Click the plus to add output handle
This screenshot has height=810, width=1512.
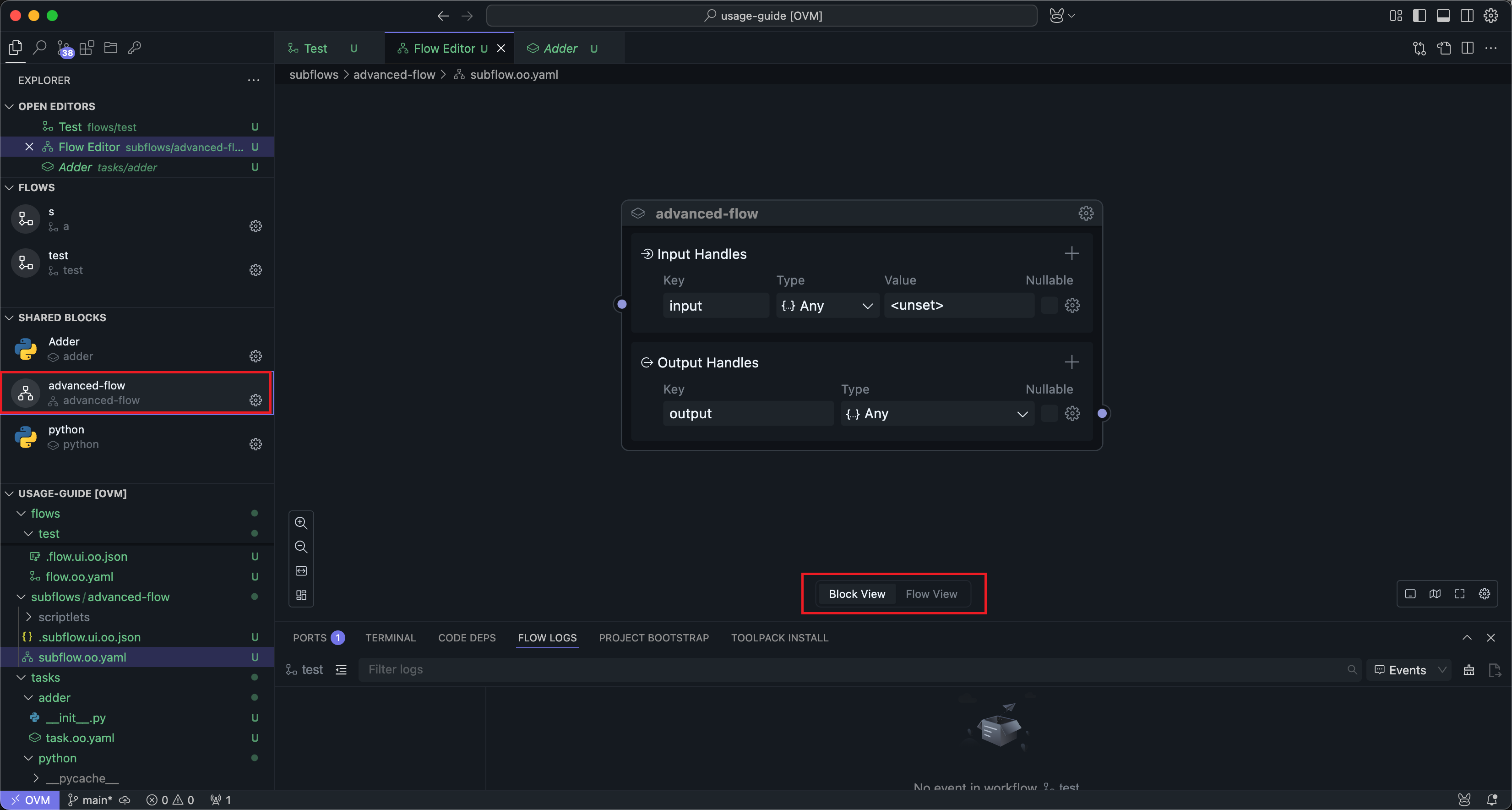1071,362
